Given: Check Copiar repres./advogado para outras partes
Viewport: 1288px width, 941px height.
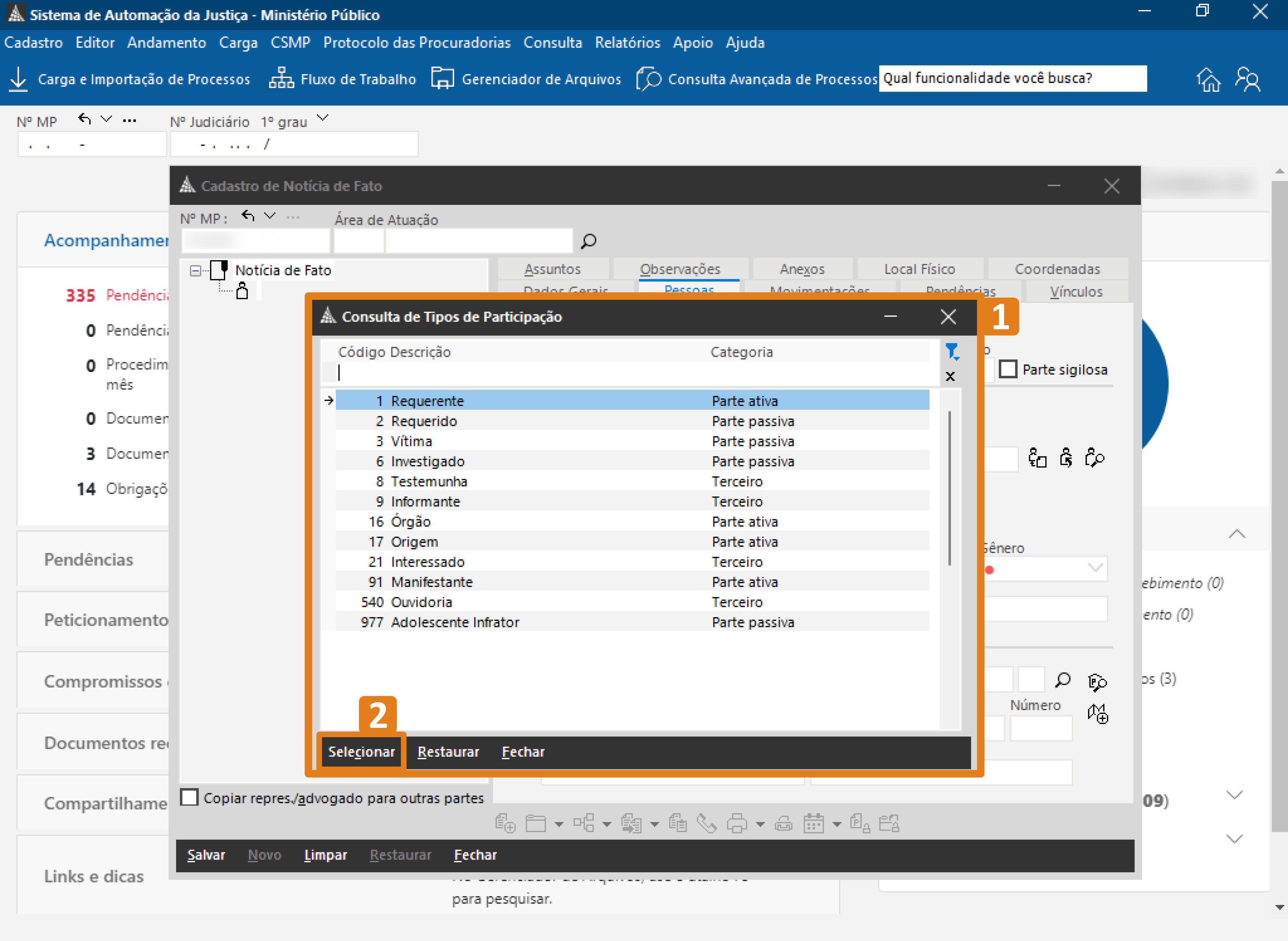Looking at the screenshot, I should (x=189, y=797).
